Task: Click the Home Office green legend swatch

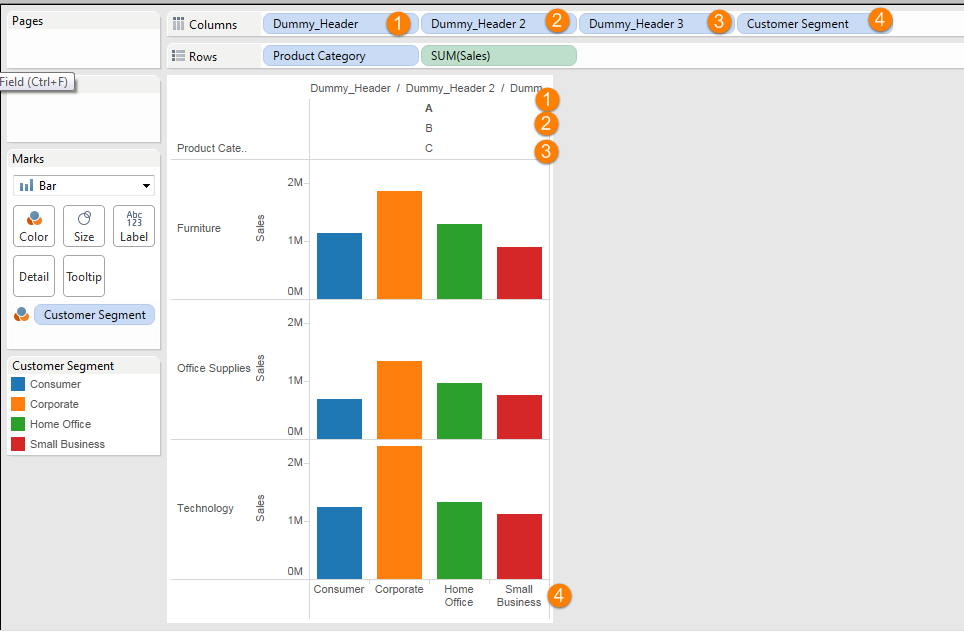Action: [18, 424]
